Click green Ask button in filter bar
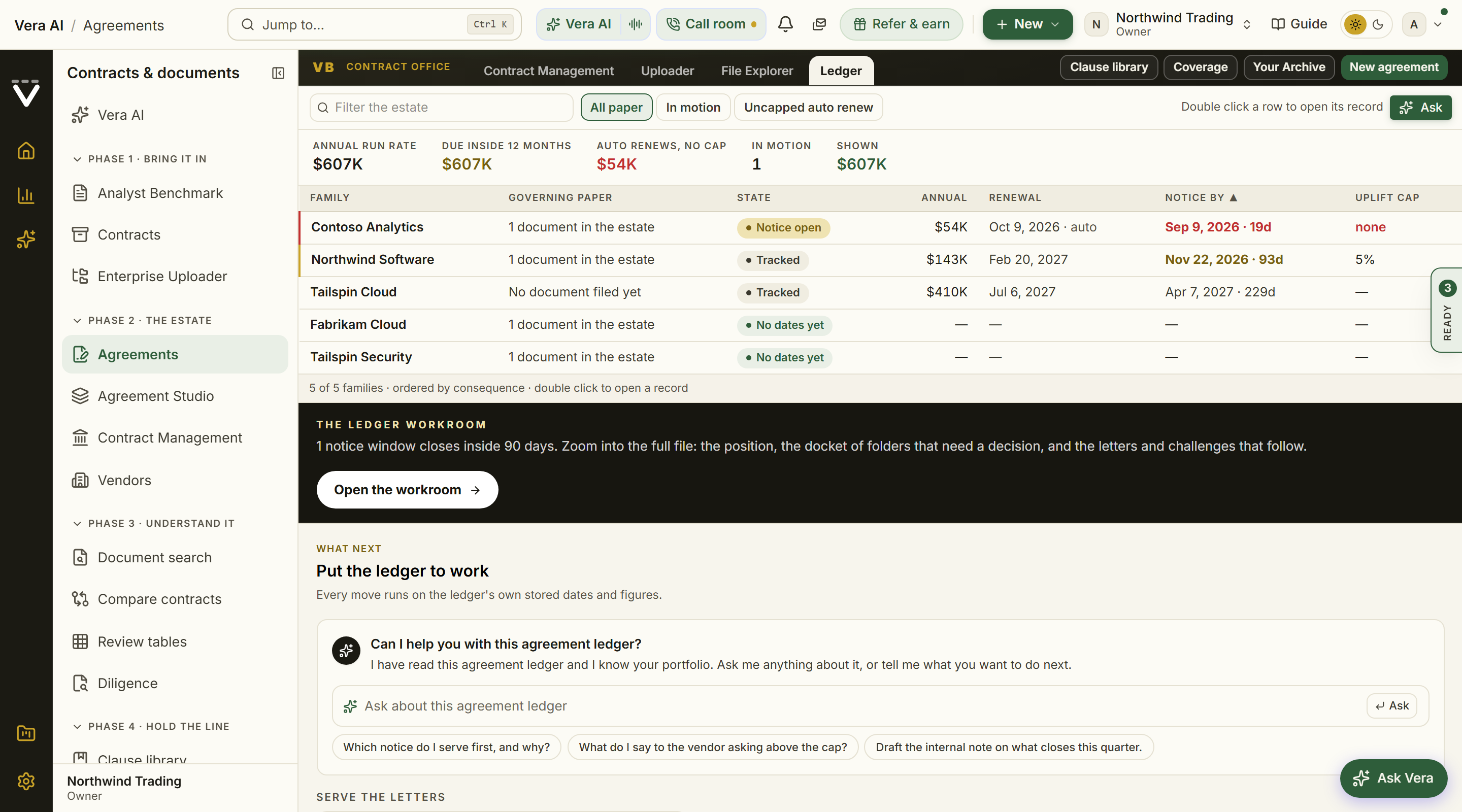The image size is (1462, 812). tap(1420, 107)
